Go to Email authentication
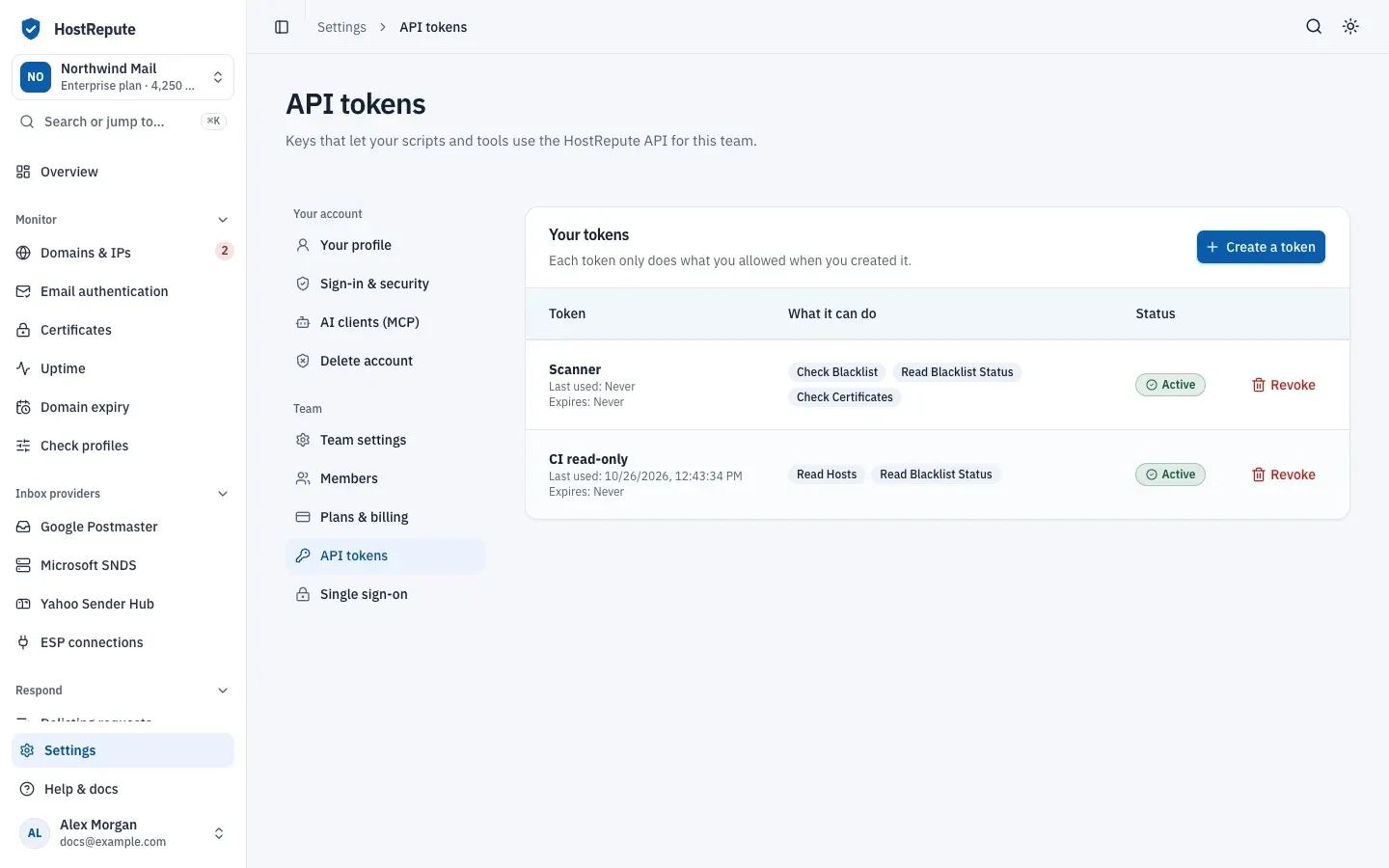Screen dimensions: 1389x868 tap(123, 291)
